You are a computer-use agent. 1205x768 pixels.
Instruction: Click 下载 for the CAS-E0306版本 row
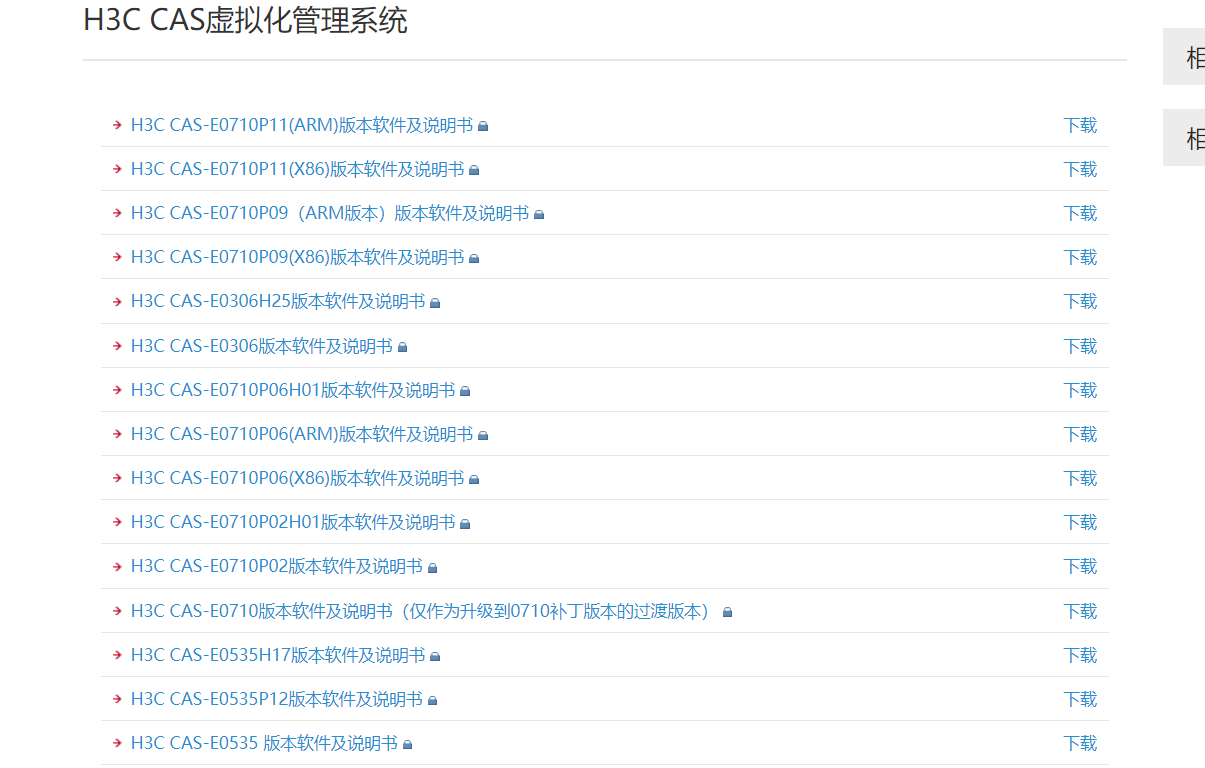(x=1080, y=346)
